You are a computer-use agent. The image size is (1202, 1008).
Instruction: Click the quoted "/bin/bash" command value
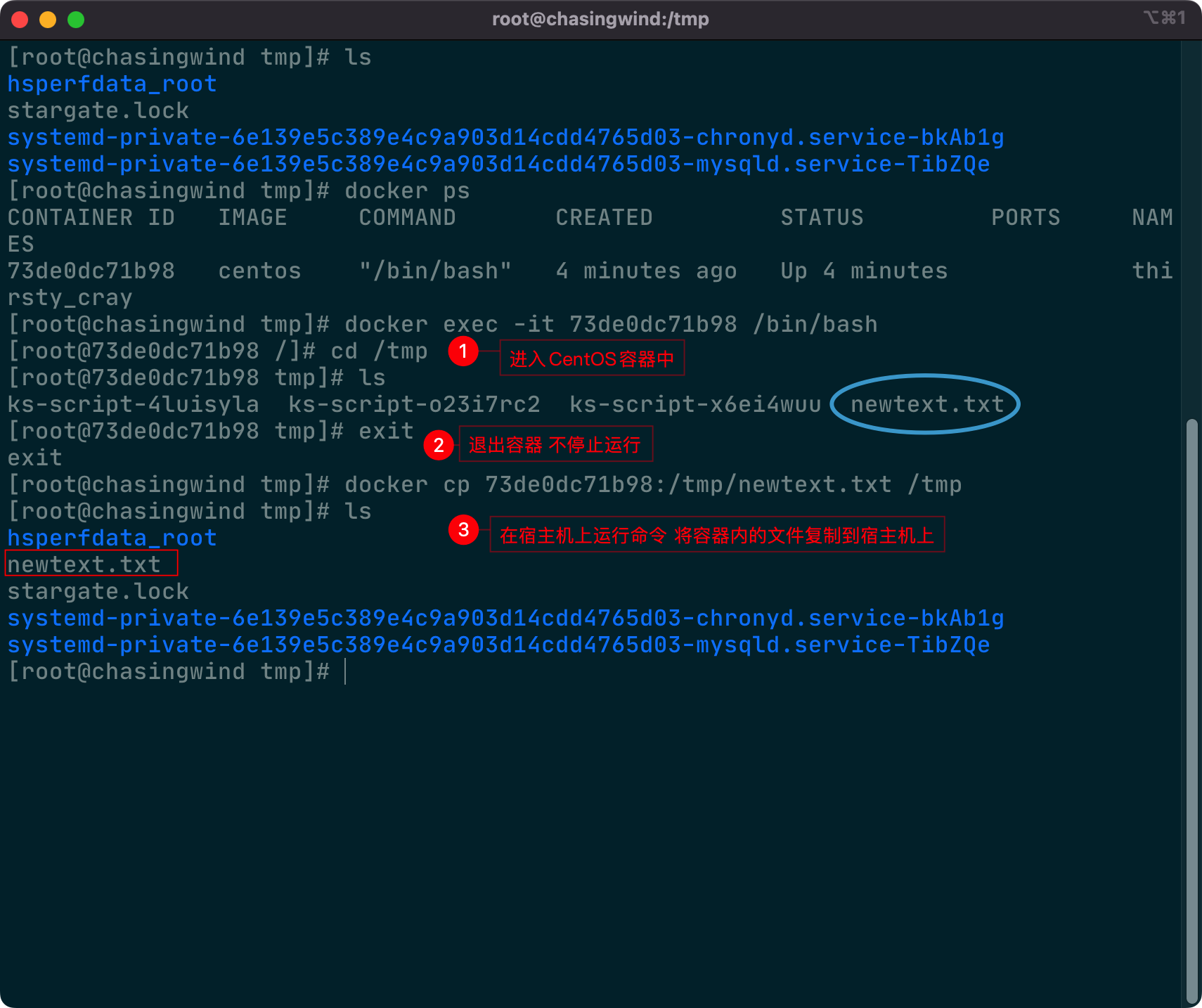435,271
